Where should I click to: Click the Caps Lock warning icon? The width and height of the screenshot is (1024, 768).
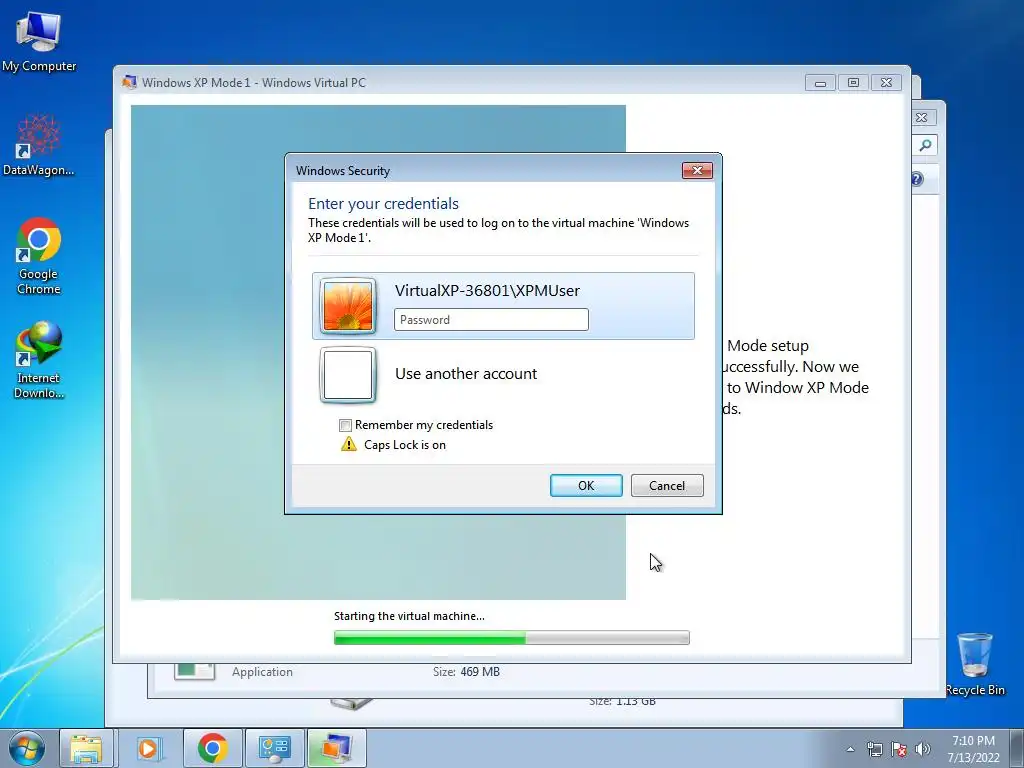click(349, 445)
